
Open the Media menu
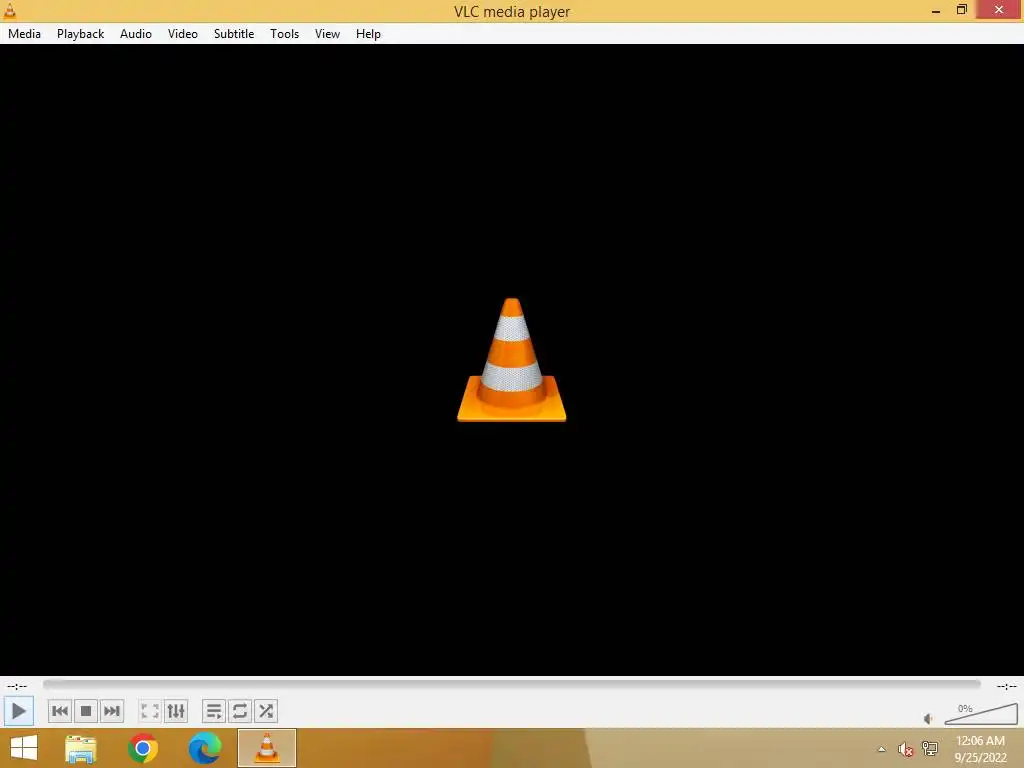pyautogui.click(x=24, y=34)
